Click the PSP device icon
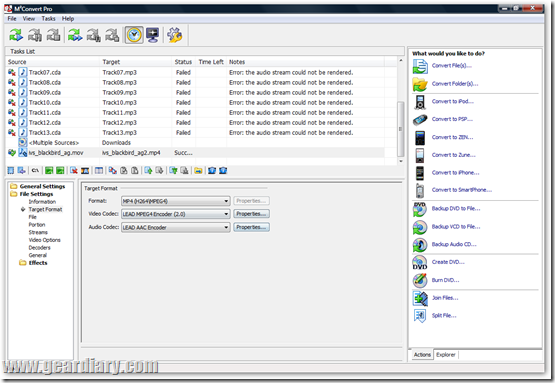This screenshot has width=555, height=383. click(x=420, y=120)
